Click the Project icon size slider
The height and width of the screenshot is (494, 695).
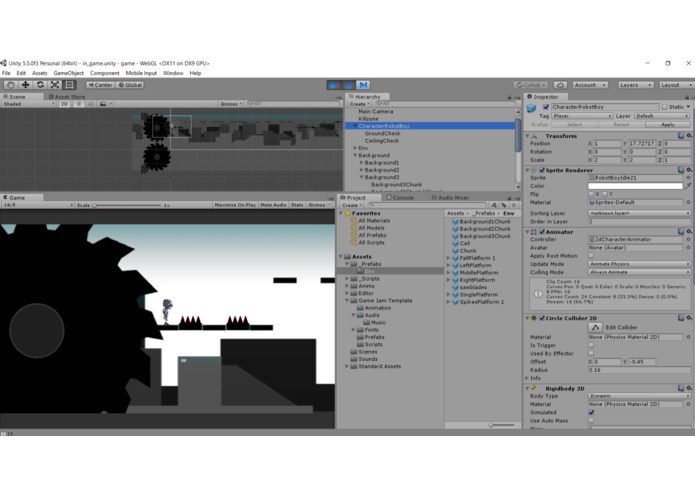(501, 425)
